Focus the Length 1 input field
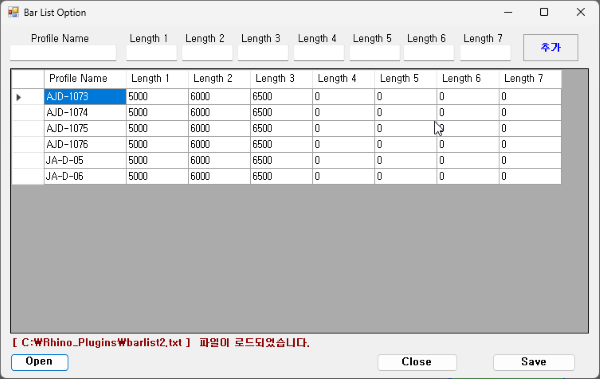 point(152,53)
